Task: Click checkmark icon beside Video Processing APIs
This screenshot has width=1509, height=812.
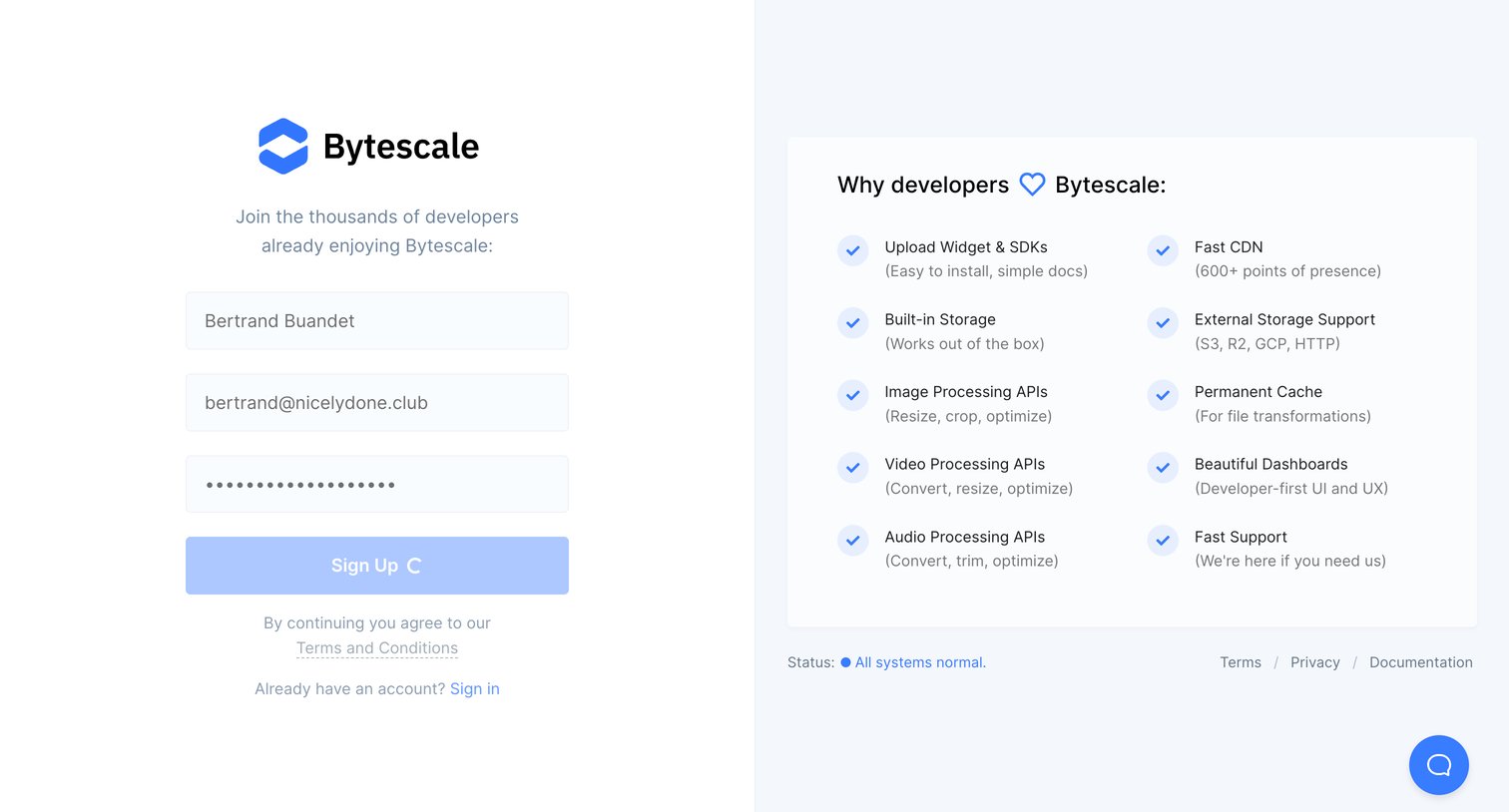Action: click(x=852, y=467)
